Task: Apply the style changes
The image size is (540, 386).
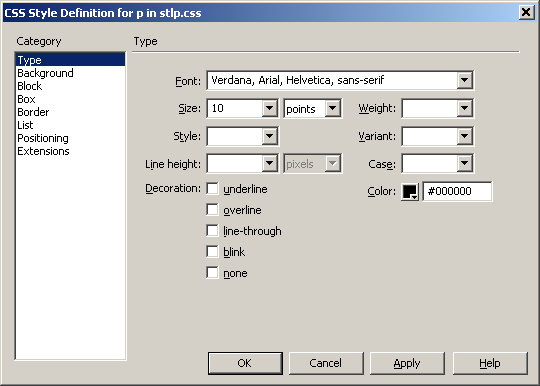Action: tap(407, 363)
